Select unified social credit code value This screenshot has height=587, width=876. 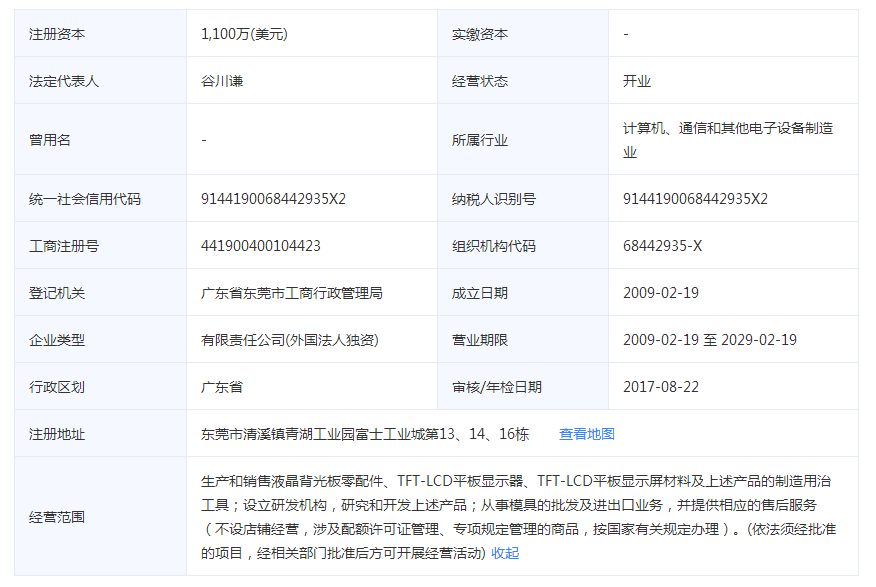pyautogui.click(x=273, y=199)
